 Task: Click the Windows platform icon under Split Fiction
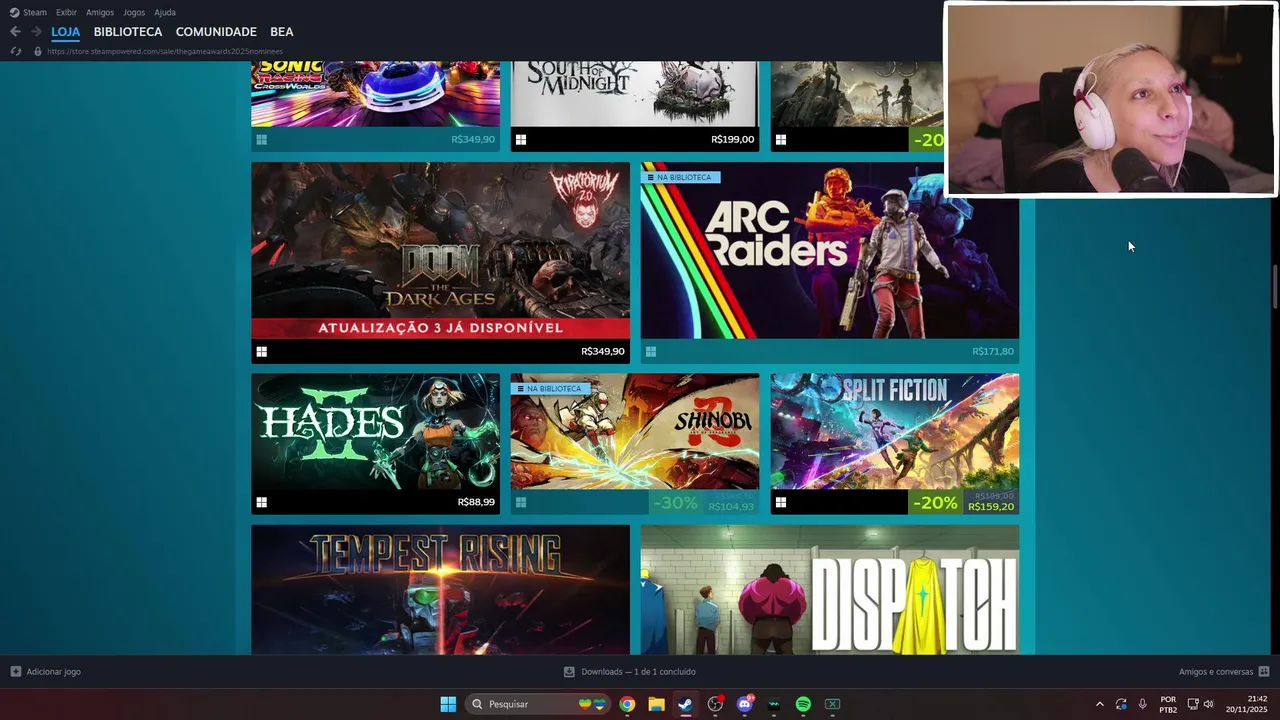click(781, 502)
